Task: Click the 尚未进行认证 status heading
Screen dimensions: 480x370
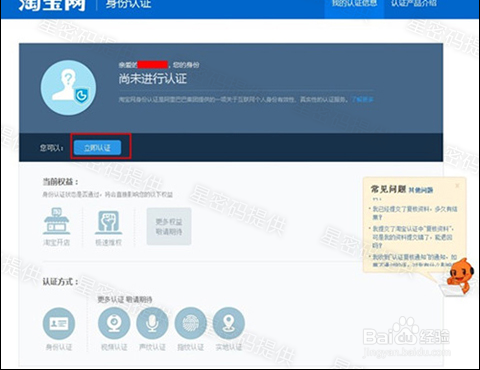Action: (x=153, y=79)
